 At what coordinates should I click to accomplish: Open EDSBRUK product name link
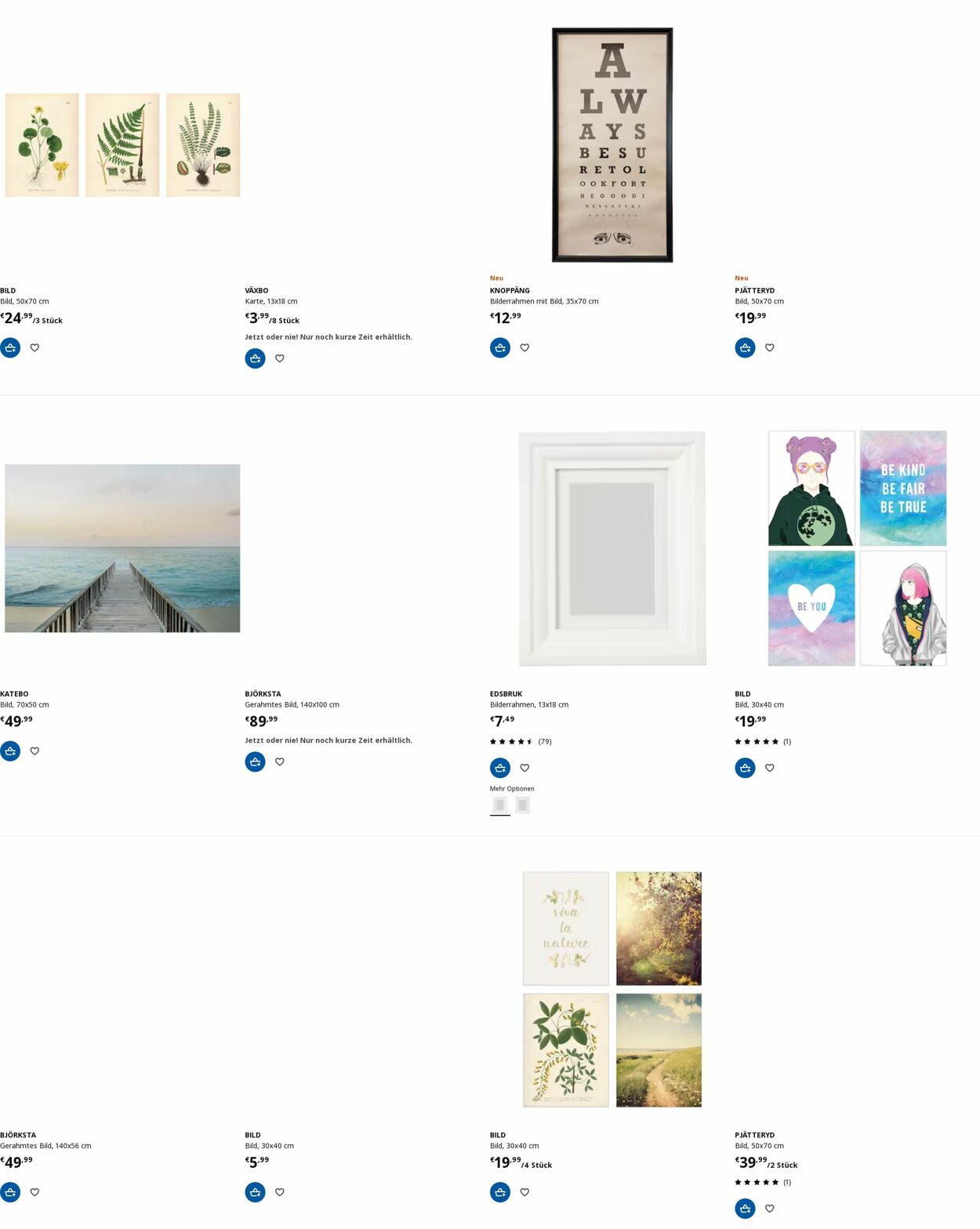pos(506,694)
